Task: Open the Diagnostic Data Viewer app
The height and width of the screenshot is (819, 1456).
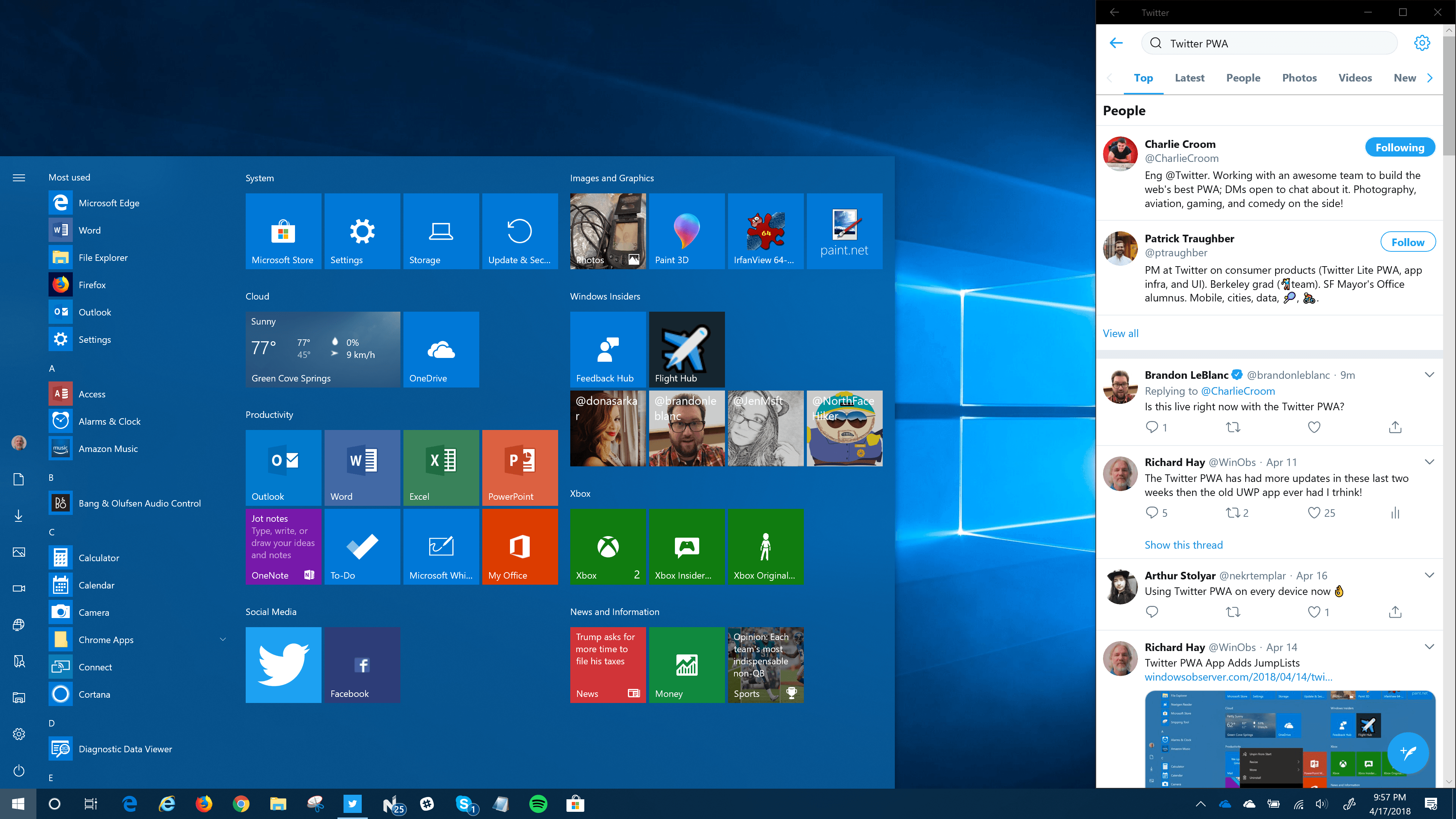Action: tap(137, 749)
